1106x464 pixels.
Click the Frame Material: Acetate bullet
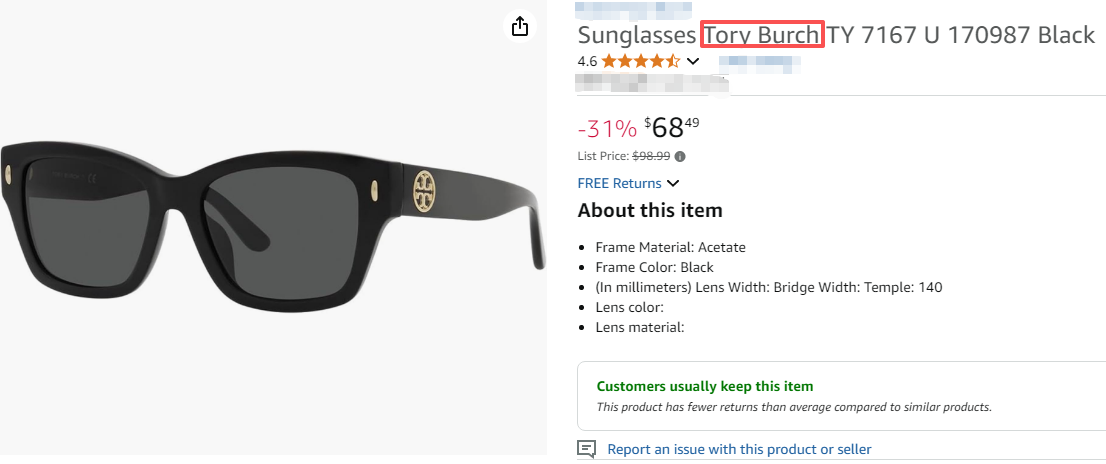point(670,247)
